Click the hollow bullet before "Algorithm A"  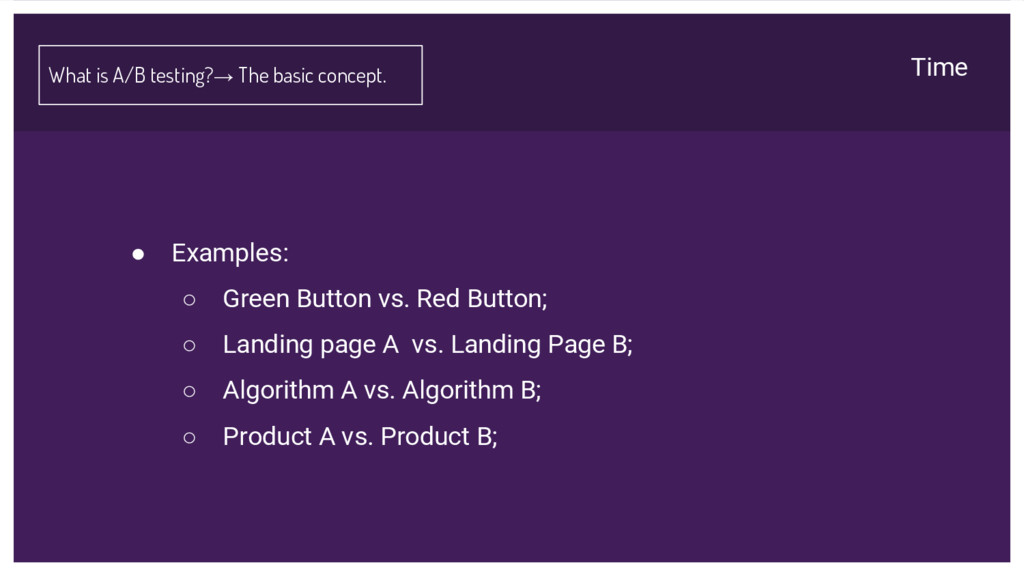point(189,391)
